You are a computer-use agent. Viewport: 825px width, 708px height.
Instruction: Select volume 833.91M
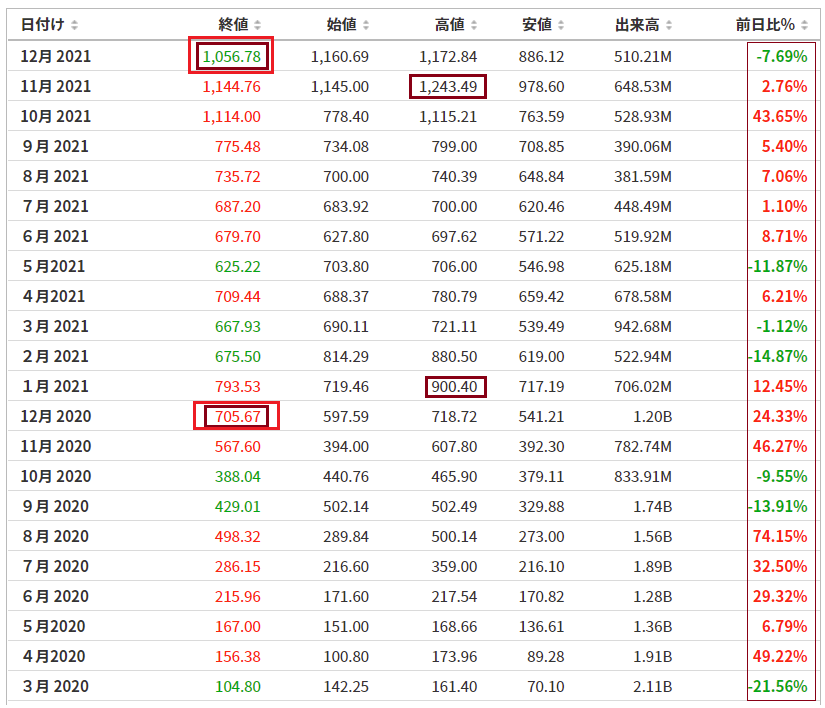click(643, 477)
